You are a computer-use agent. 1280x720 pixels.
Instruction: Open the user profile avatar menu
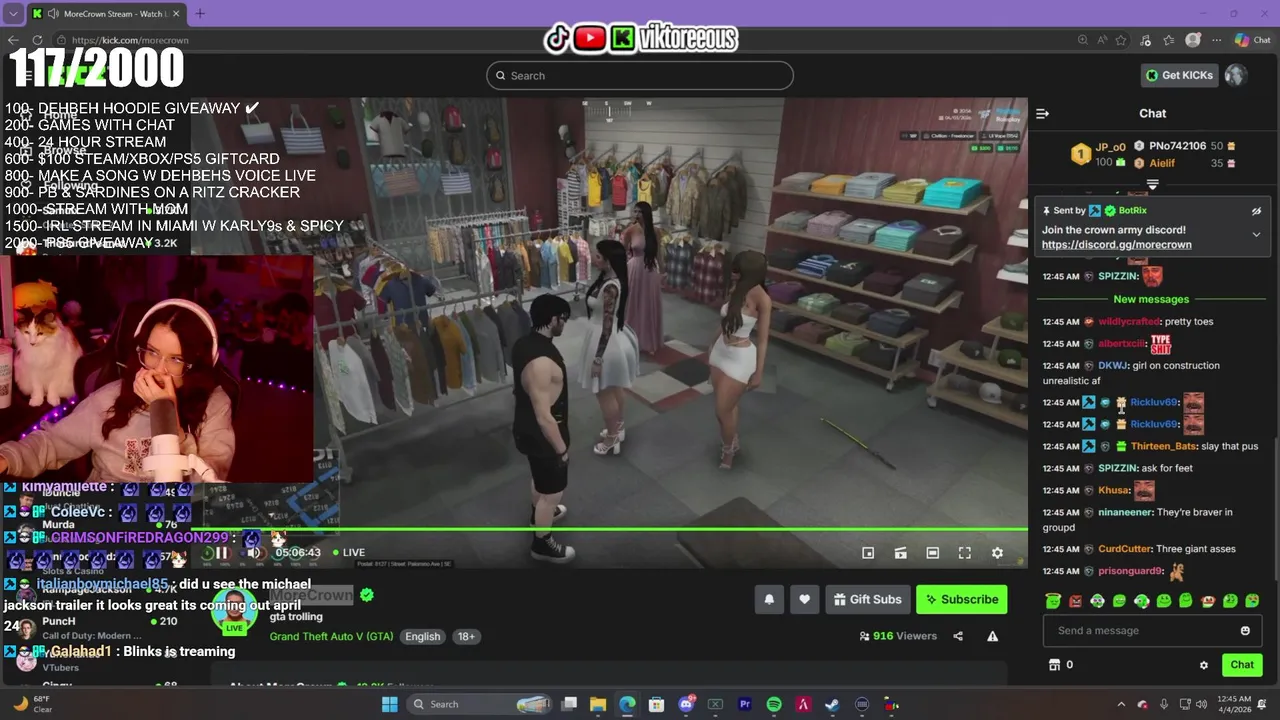(1236, 75)
